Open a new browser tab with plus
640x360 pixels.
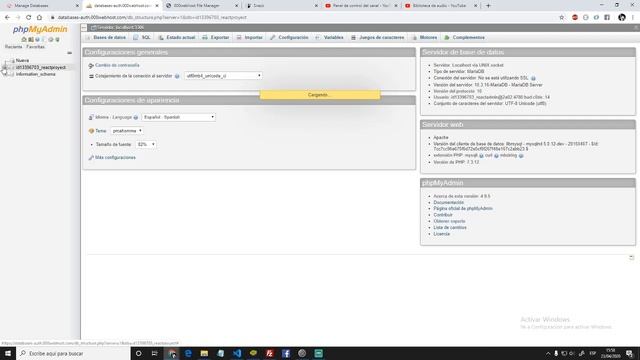pos(488,6)
